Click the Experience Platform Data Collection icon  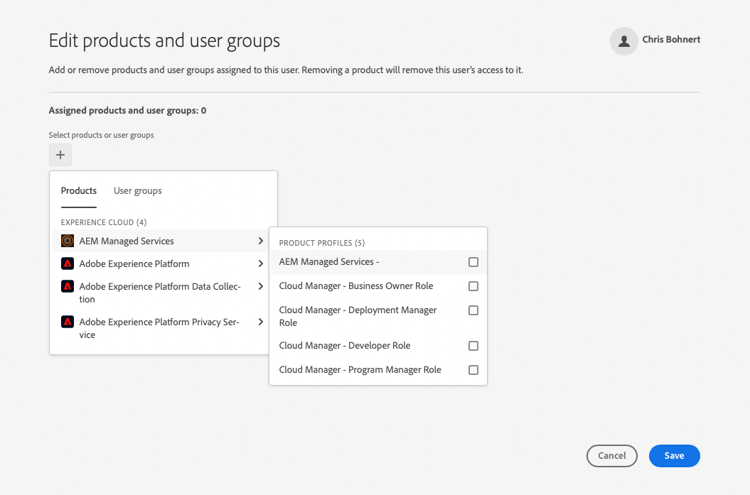pos(68,287)
